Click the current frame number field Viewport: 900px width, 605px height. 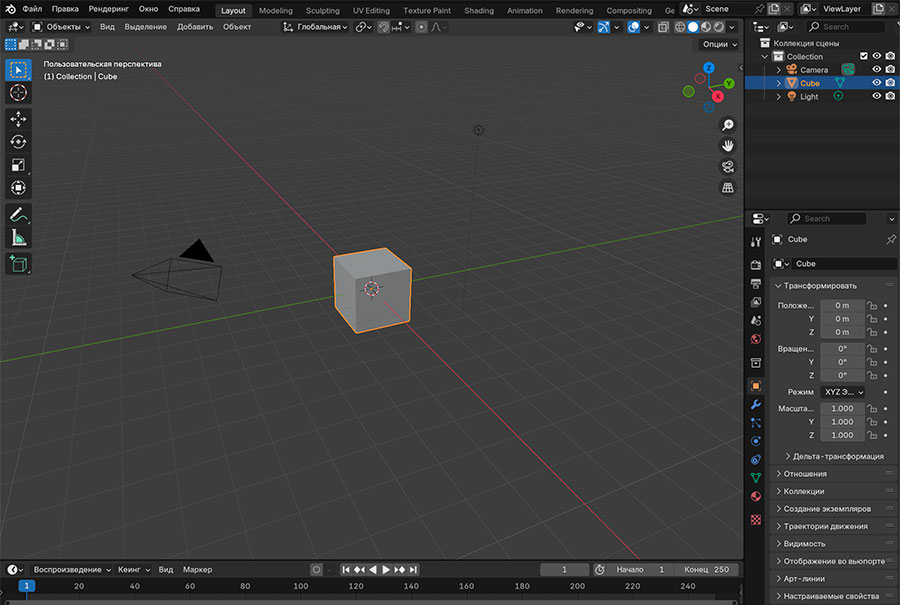tap(564, 569)
